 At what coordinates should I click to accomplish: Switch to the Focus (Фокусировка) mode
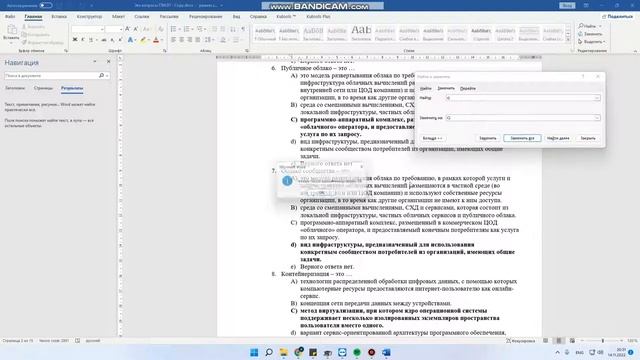pyautogui.click(x=521, y=341)
